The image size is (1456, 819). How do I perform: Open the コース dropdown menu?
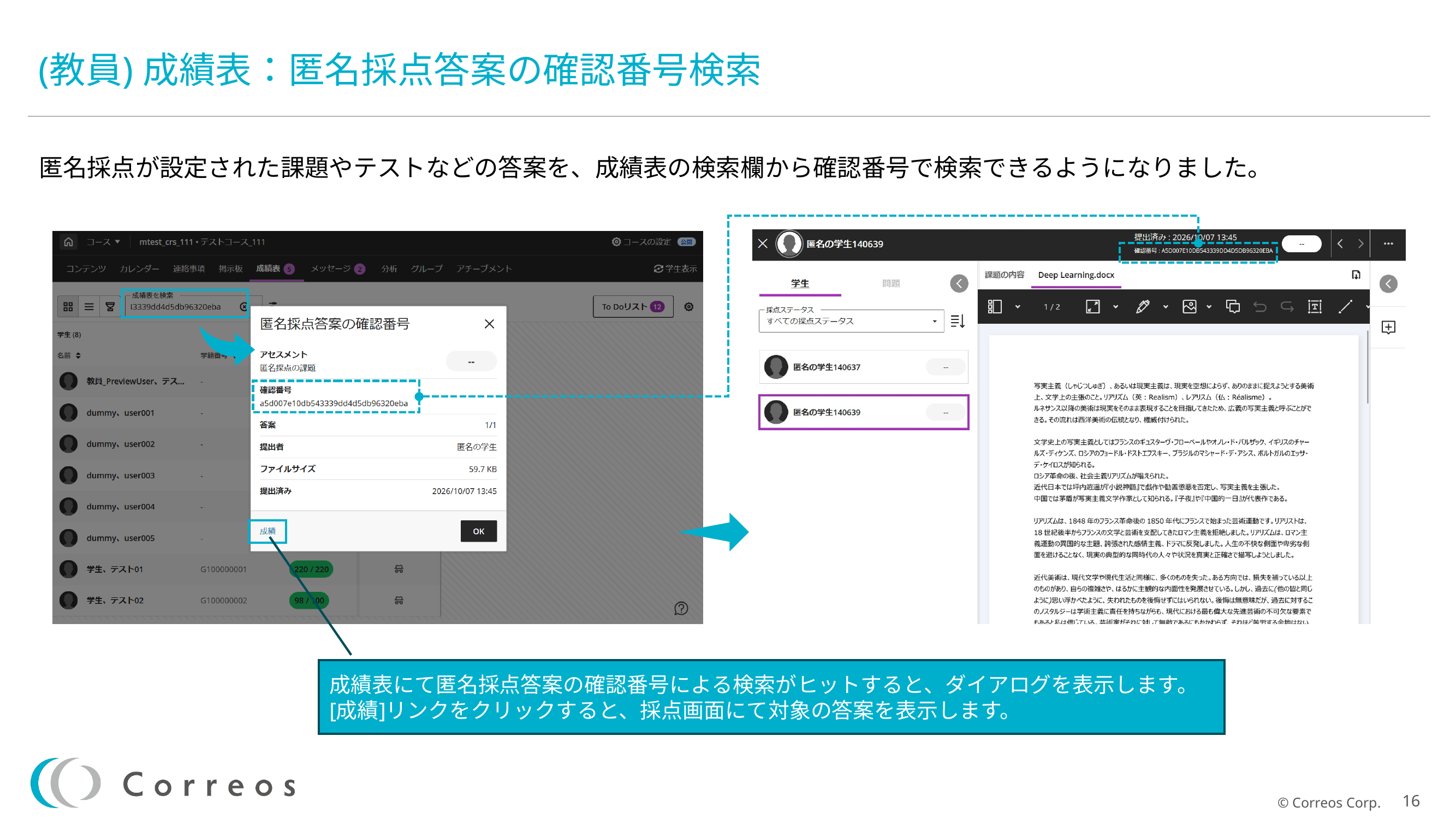(103, 242)
